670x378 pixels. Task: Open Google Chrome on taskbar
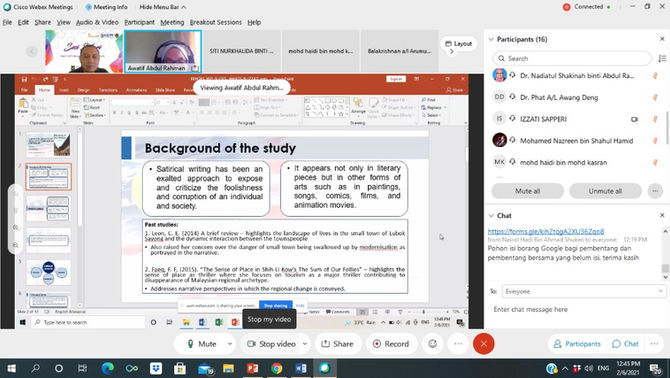(x=276, y=368)
